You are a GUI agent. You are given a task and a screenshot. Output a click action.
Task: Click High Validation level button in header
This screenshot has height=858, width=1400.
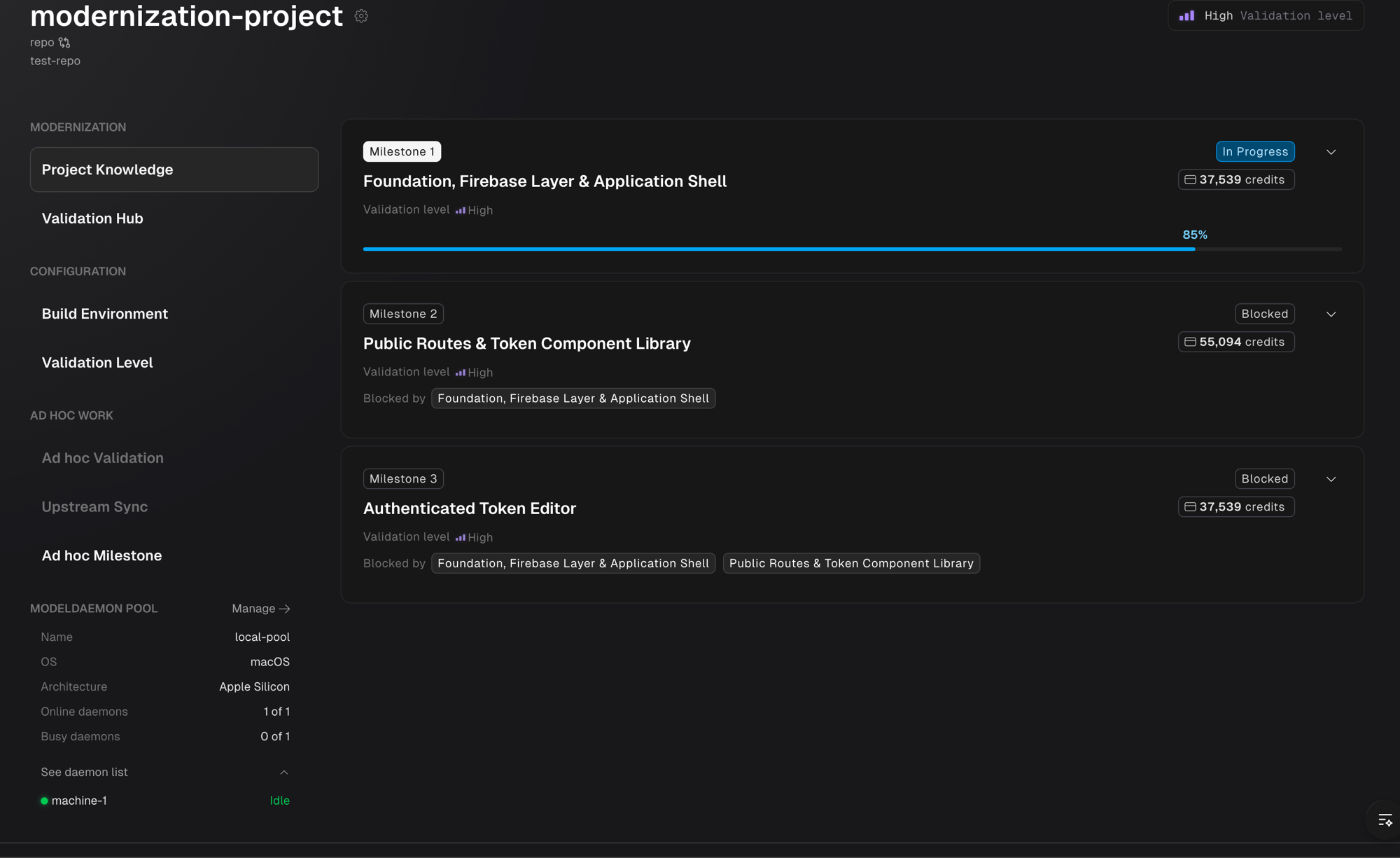(x=1266, y=15)
